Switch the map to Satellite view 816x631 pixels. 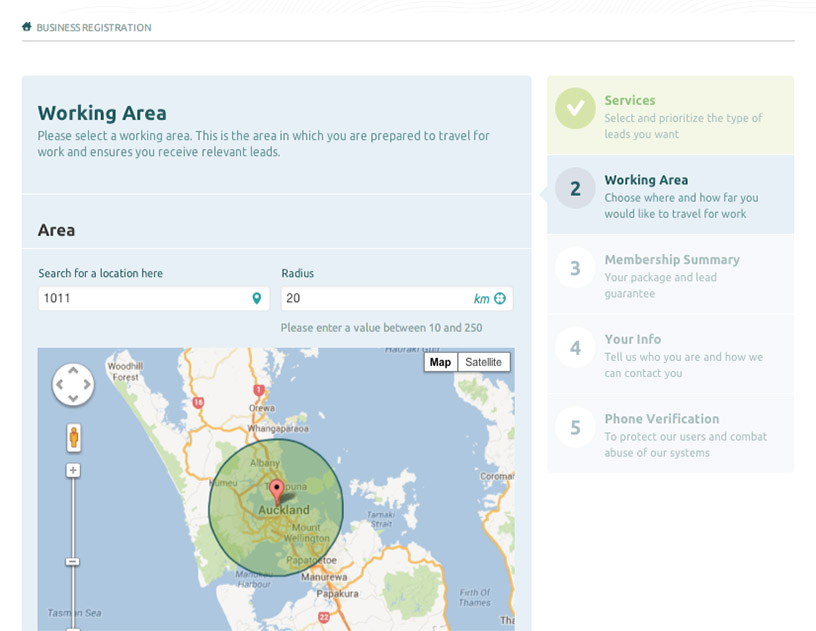[x=483, y=362]
